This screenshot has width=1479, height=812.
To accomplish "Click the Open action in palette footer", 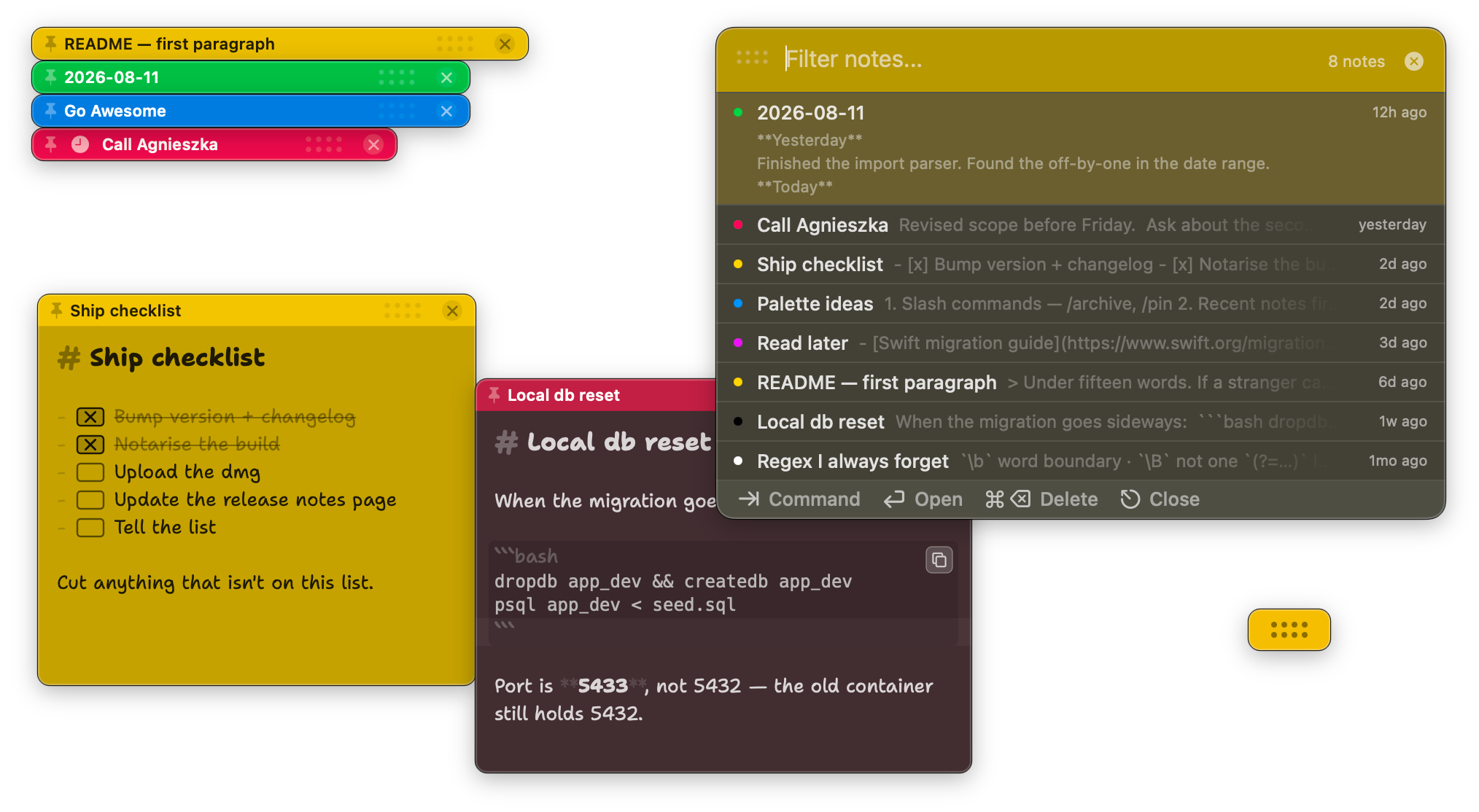I will (923, 499).
